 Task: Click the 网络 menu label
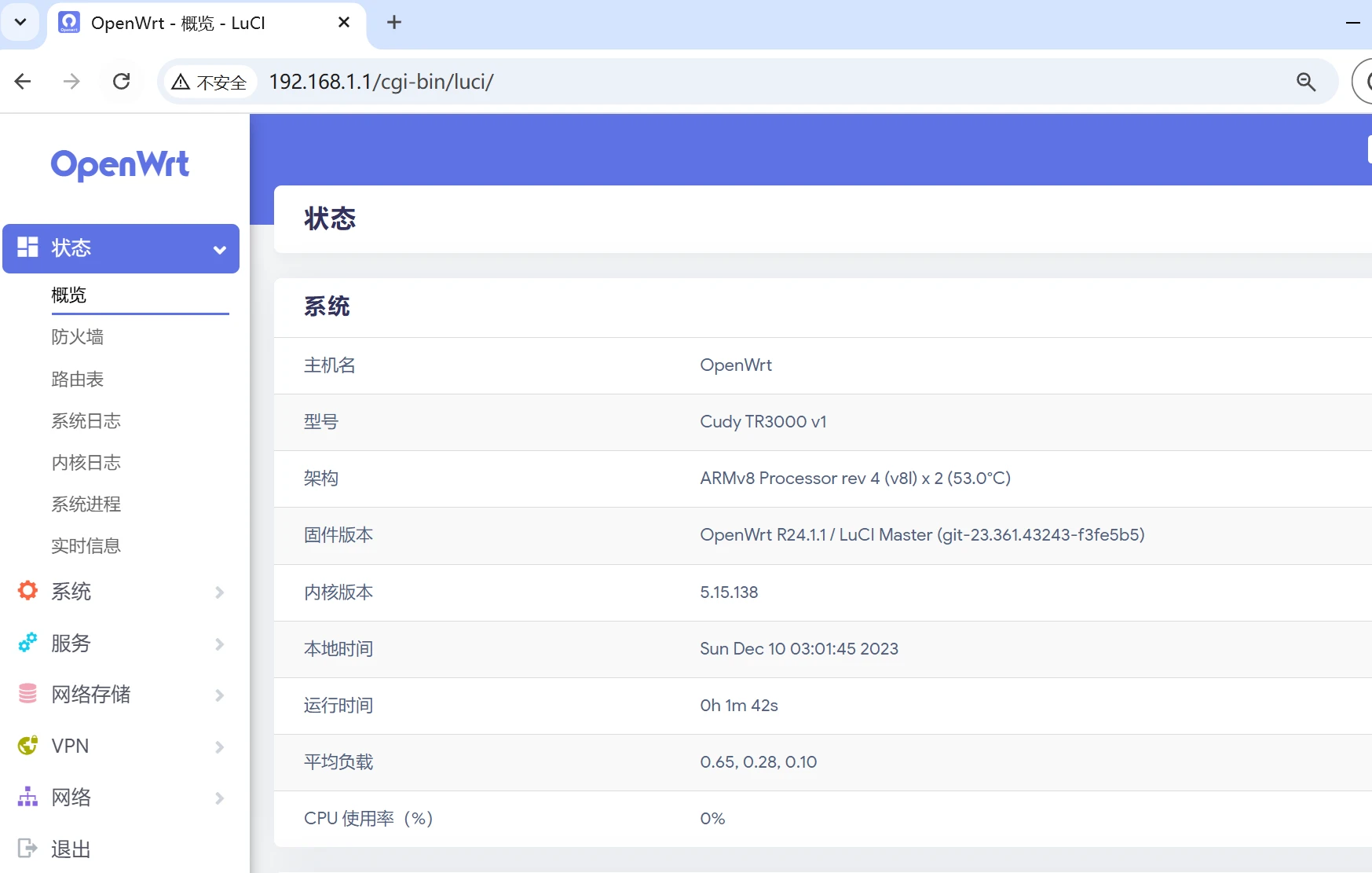tap(71, 798)
